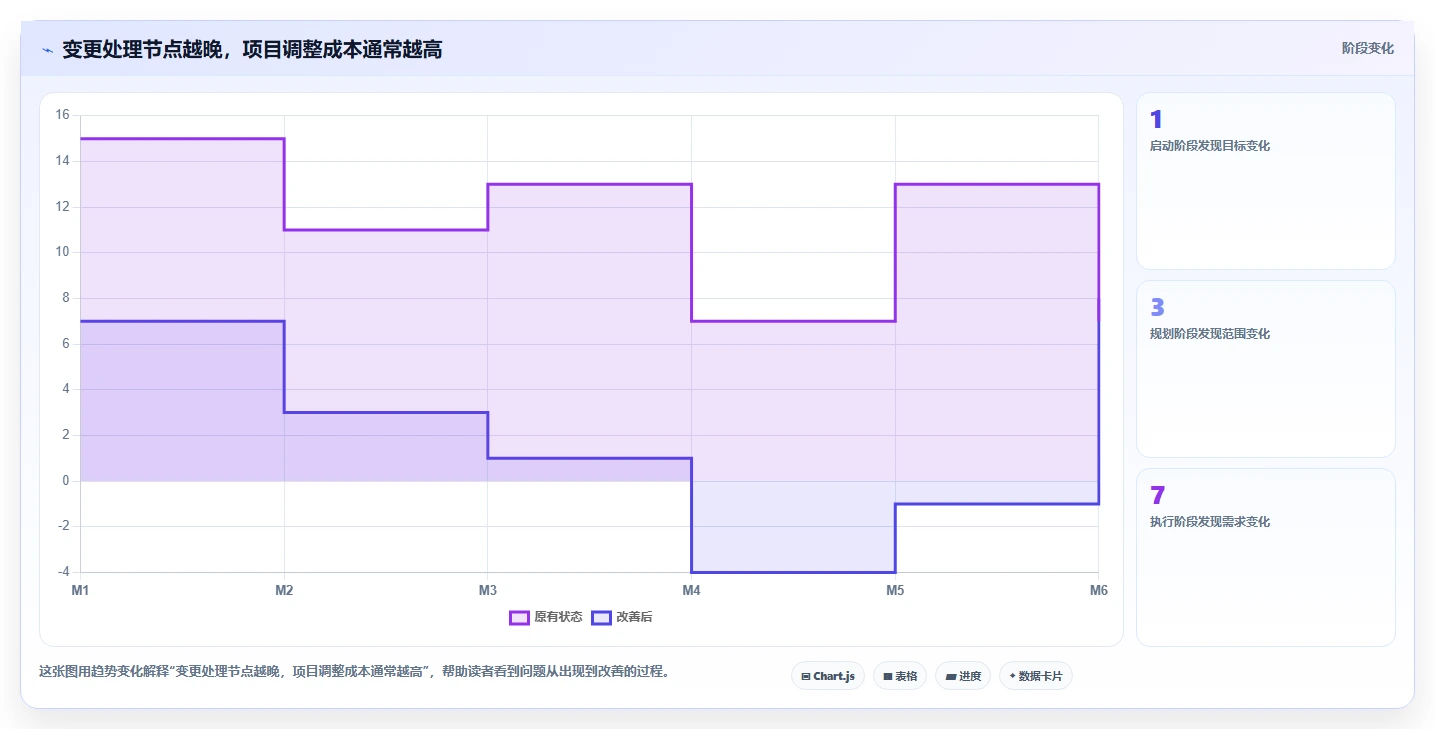1435x729 pixels.
Task: Click the 0 value on the y-axis
Action: [65, 481]
